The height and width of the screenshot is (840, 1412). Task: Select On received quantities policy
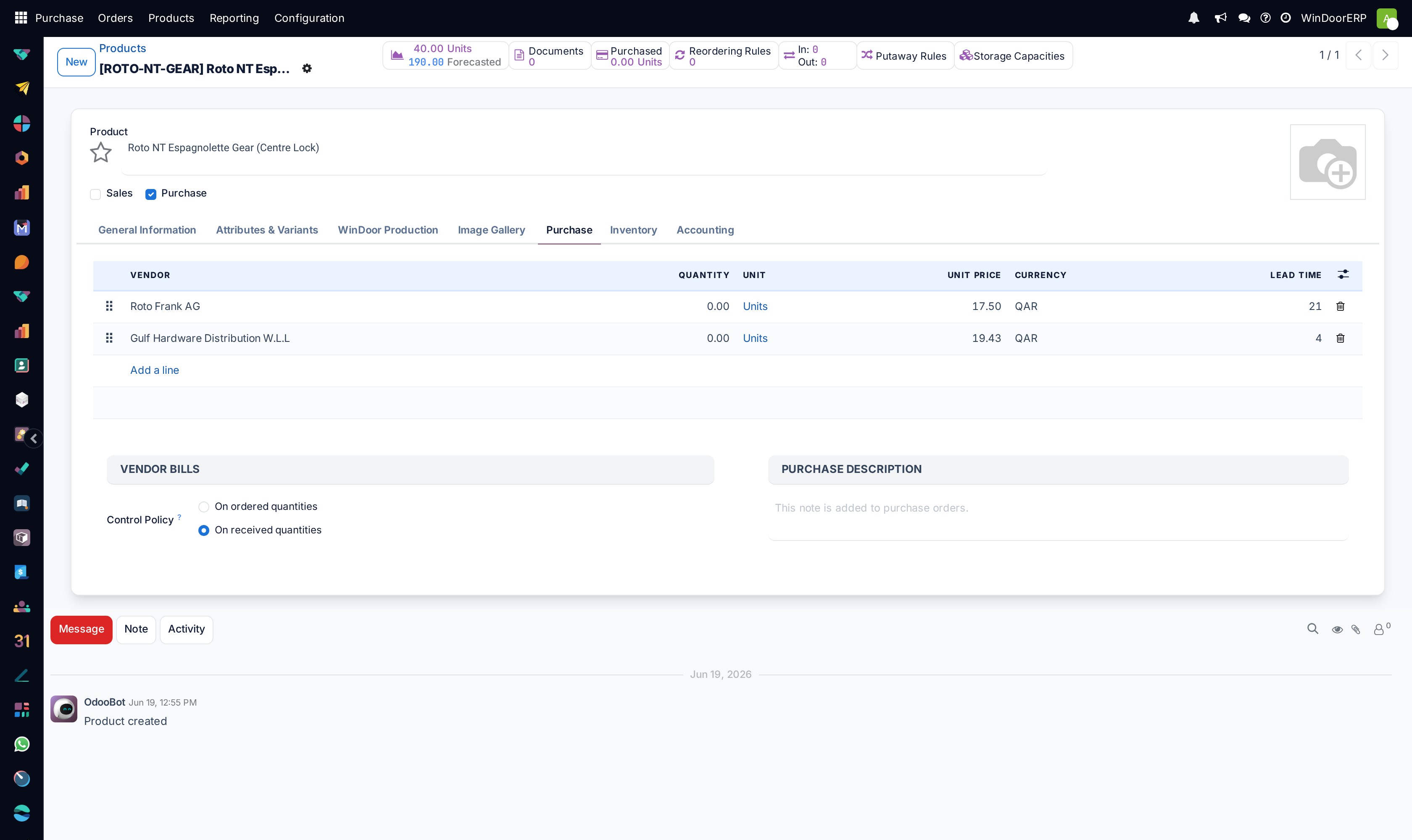coord(204,530)
